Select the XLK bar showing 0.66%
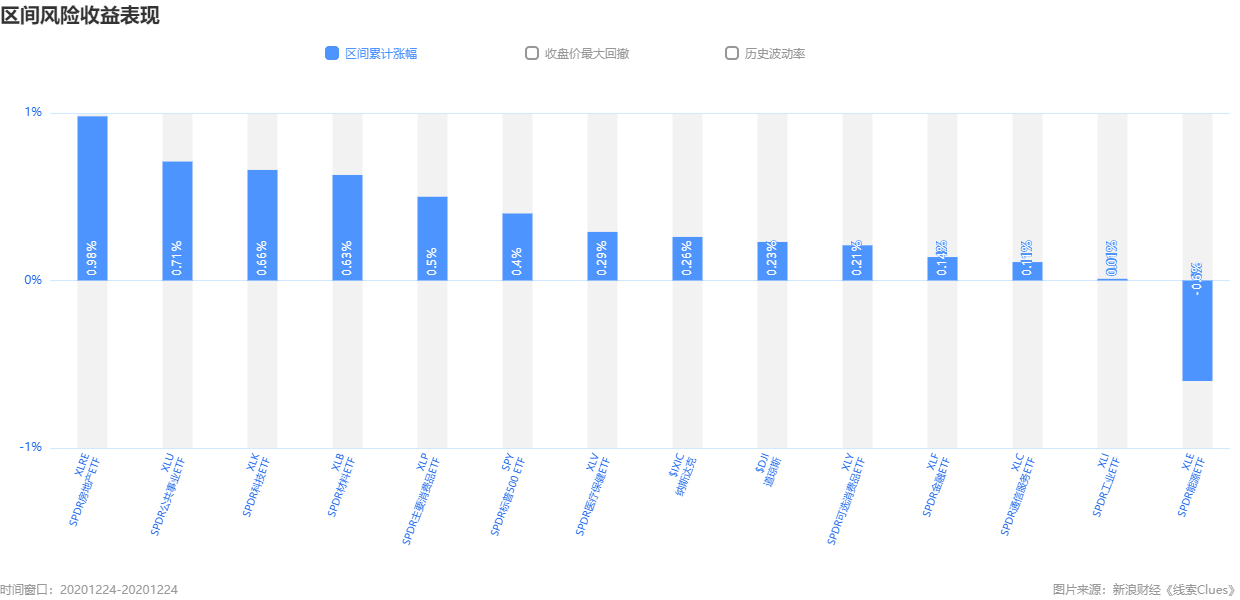The width and height of the screenshot is (1240, 600). point(262,225)
